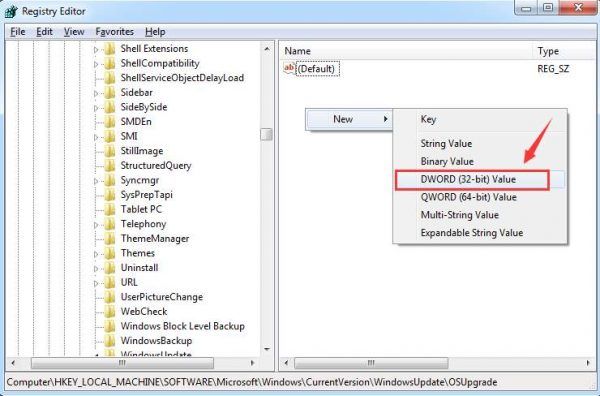Open the Favorites menu
This screenshot has width=600, height=396.
click(x=114, y=32)
